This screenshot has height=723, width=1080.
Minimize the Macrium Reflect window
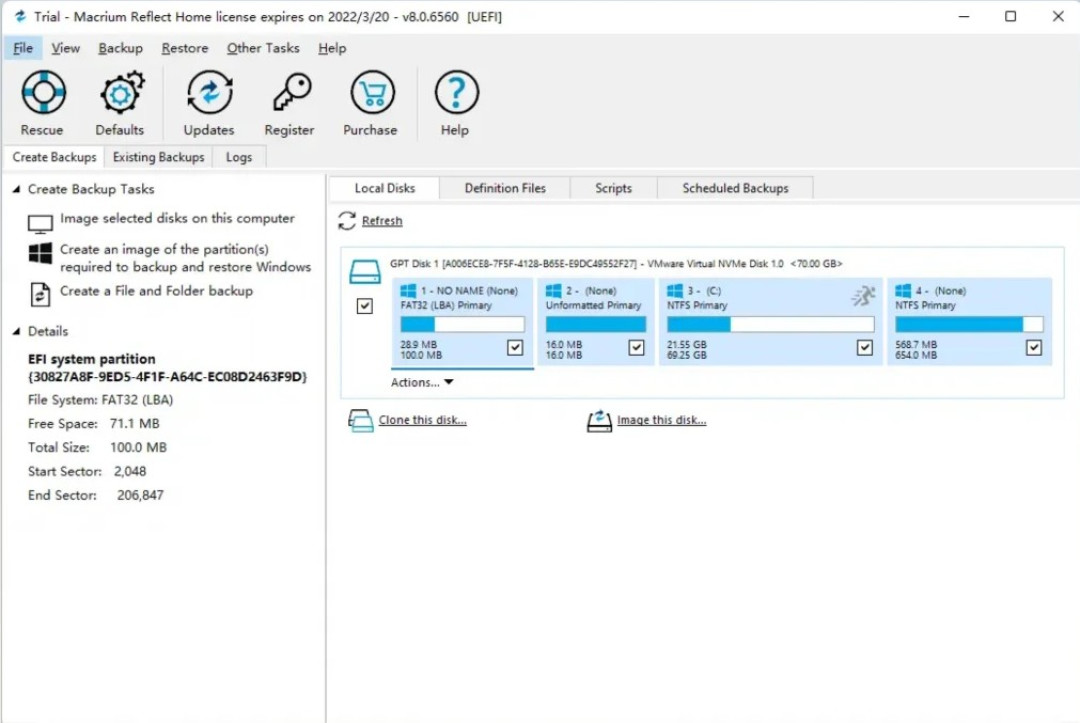click(x=964, y=17)
